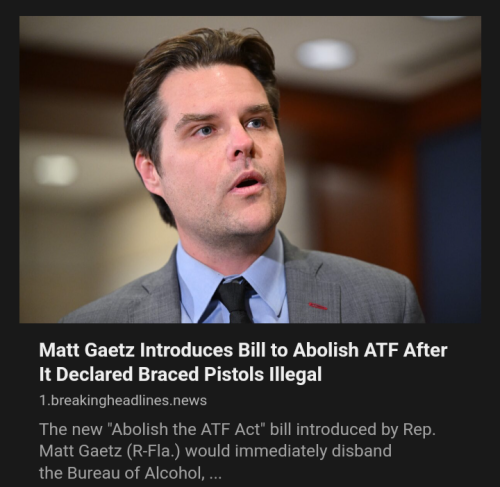Viewport: 500px width, 487px height.
Task: Click "introduced by Rep." in the description
Action: (x=366, y=430)
